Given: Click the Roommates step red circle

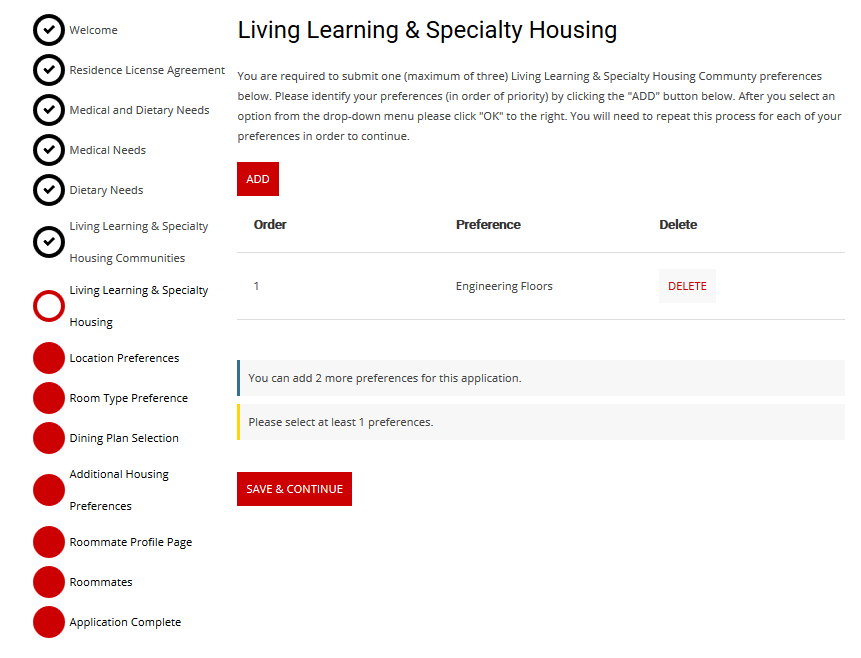Looking at the screenshot, I should (x=49, y=582).
